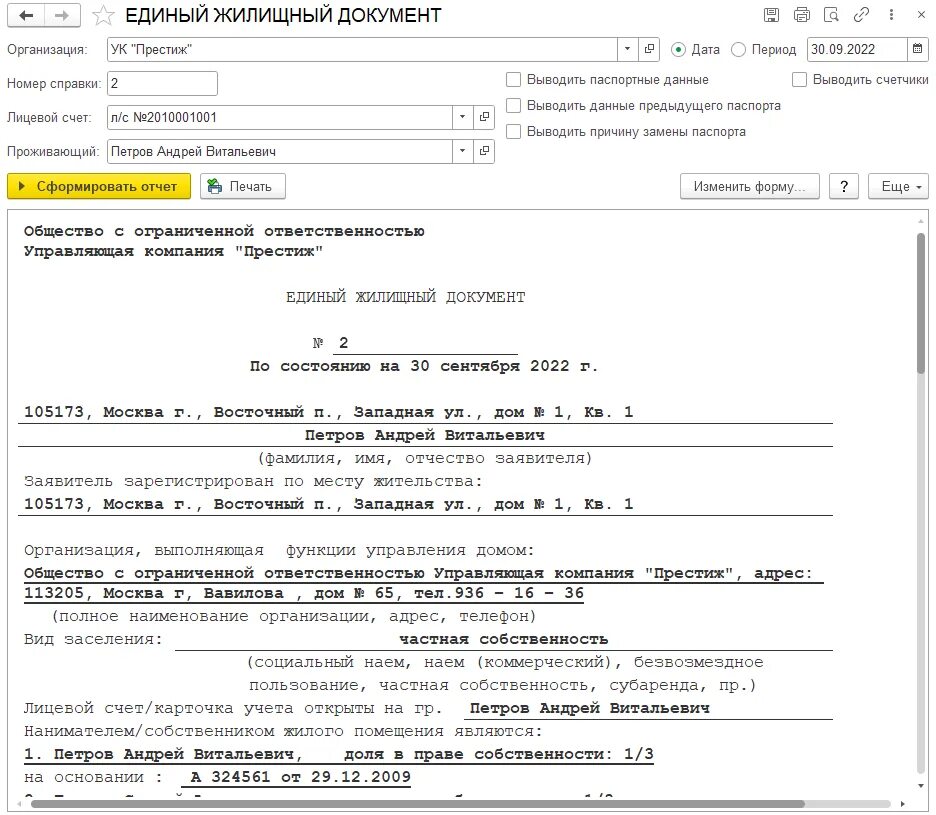The width and height of the screenshot is (936, 815).
Task: Click the report line А 324561 от 29.12.2009
Action: 300,777
